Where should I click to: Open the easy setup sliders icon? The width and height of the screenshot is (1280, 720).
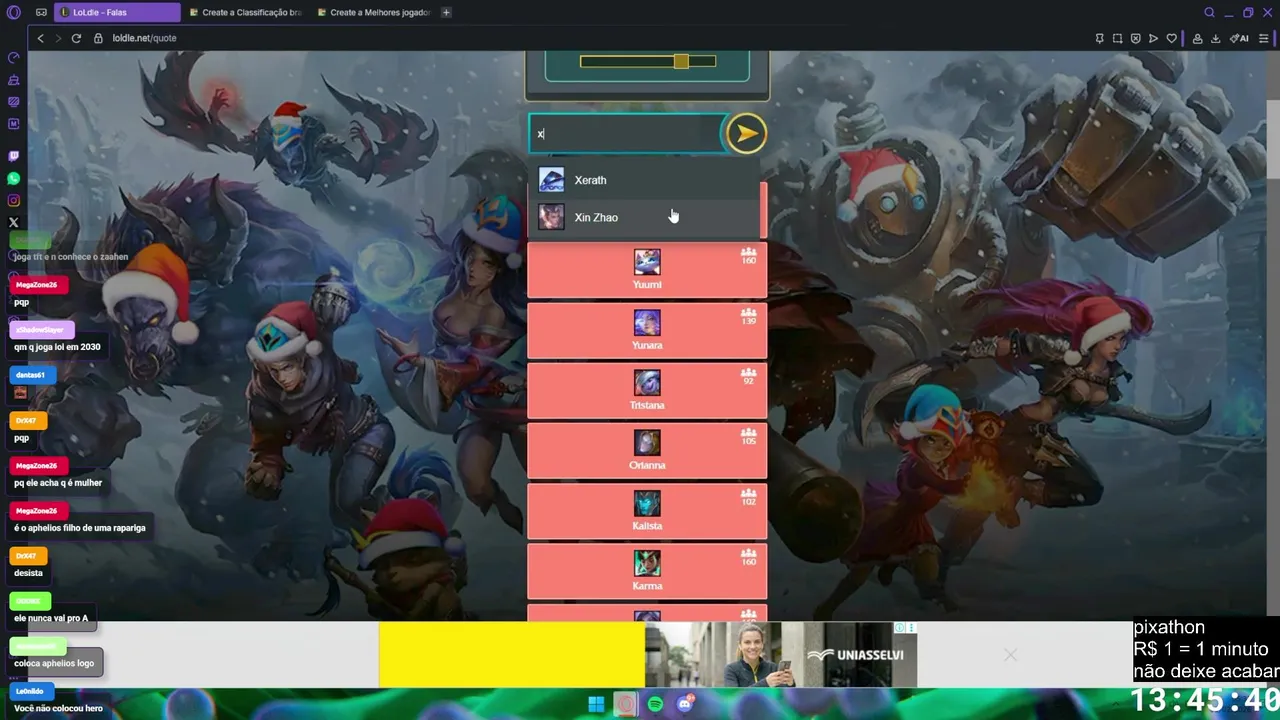point(1264,38)
